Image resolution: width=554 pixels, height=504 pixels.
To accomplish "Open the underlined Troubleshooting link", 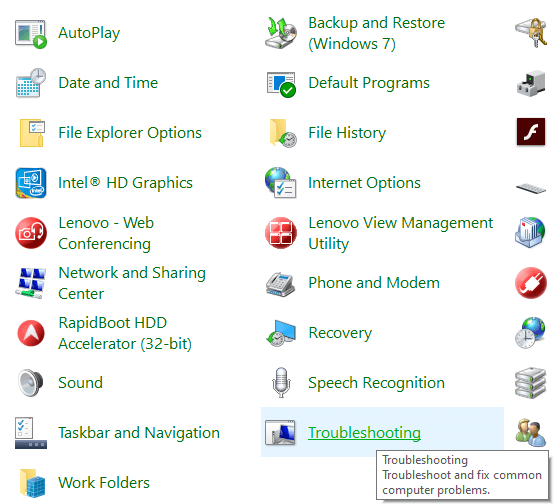I will coord(364,433).
